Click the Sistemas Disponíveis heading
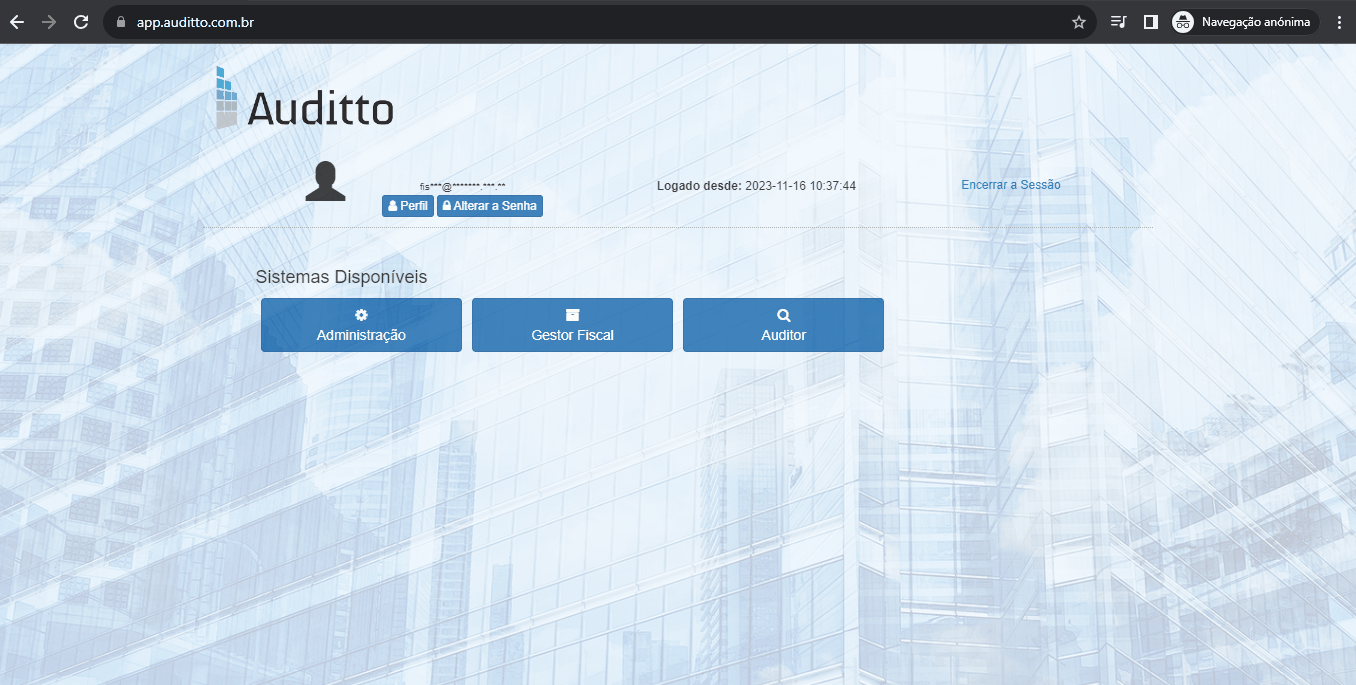 pyautogui.click(x=341, y=277)
